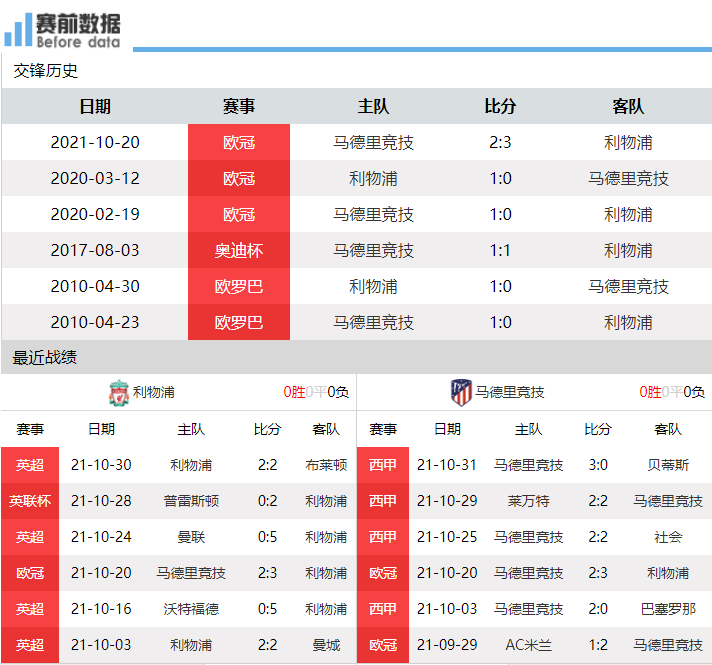712x665 pixels.
Task: Click the blue bar chart logo icon
Action: [18, 30]
